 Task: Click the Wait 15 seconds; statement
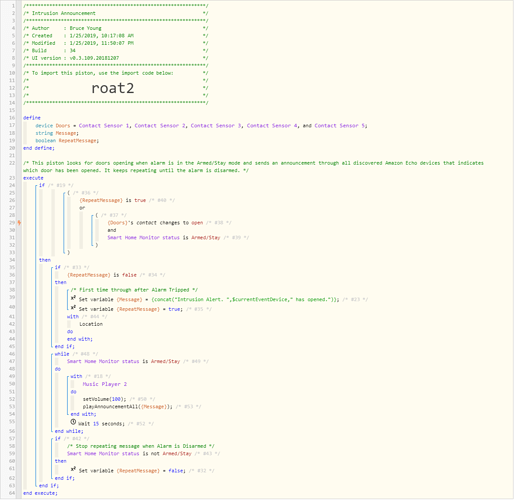click(x=101, y=424)
